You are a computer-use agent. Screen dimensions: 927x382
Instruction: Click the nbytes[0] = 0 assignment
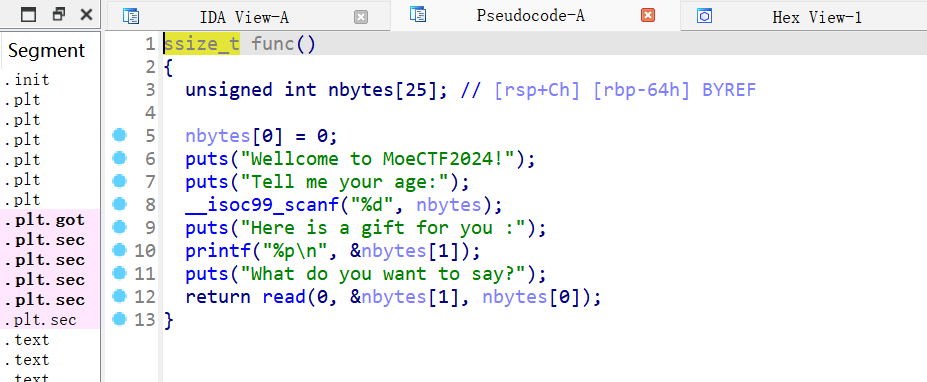pos(261,136)
